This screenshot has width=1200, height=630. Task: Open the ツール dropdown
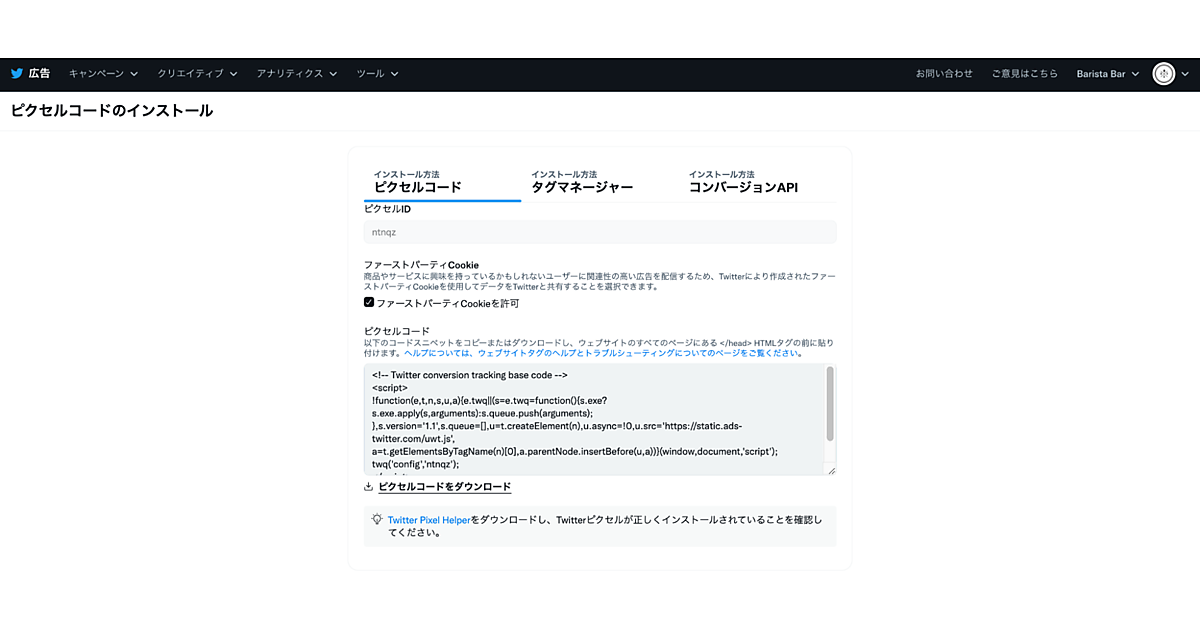pyautogui.click(x=377, y=73)
